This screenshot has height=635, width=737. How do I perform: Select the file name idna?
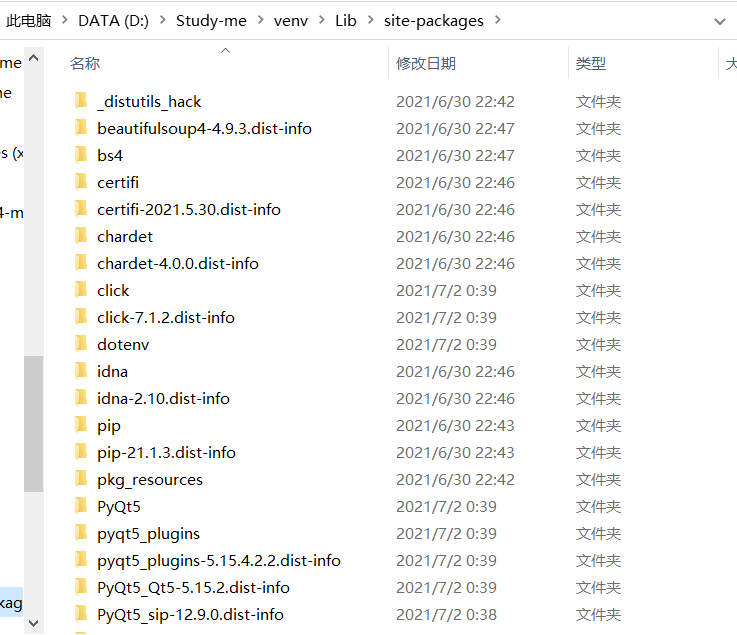112,372
